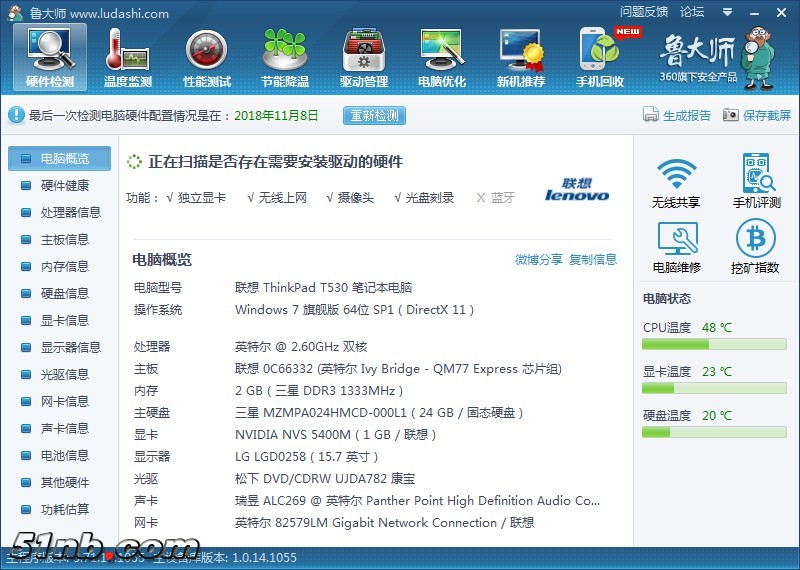Click the 新机推荐 new PC recommendation icon
The height and width of the screenshot is (570, 800).
[x=521, y=56]
